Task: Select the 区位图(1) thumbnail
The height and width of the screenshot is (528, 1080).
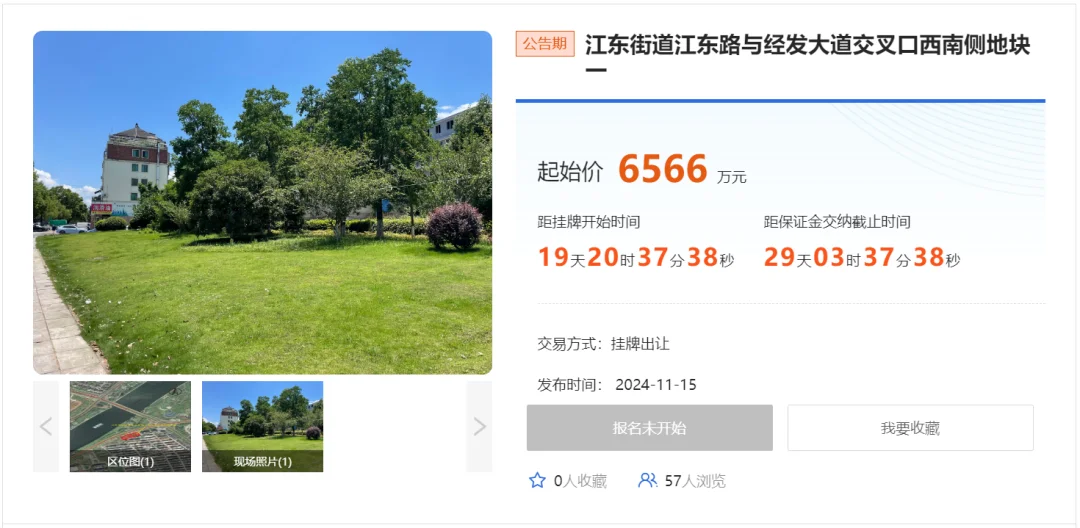Action: tap(130, 427)
